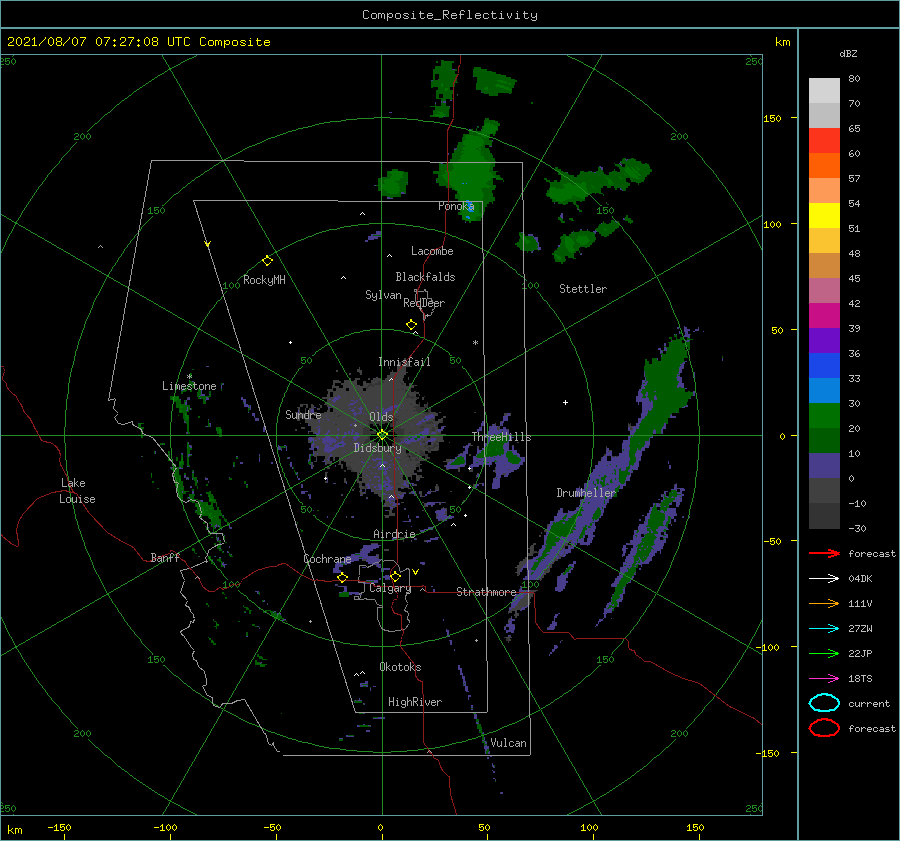
Task: Click the dBZ legend heading
Action: click(848, 54)
